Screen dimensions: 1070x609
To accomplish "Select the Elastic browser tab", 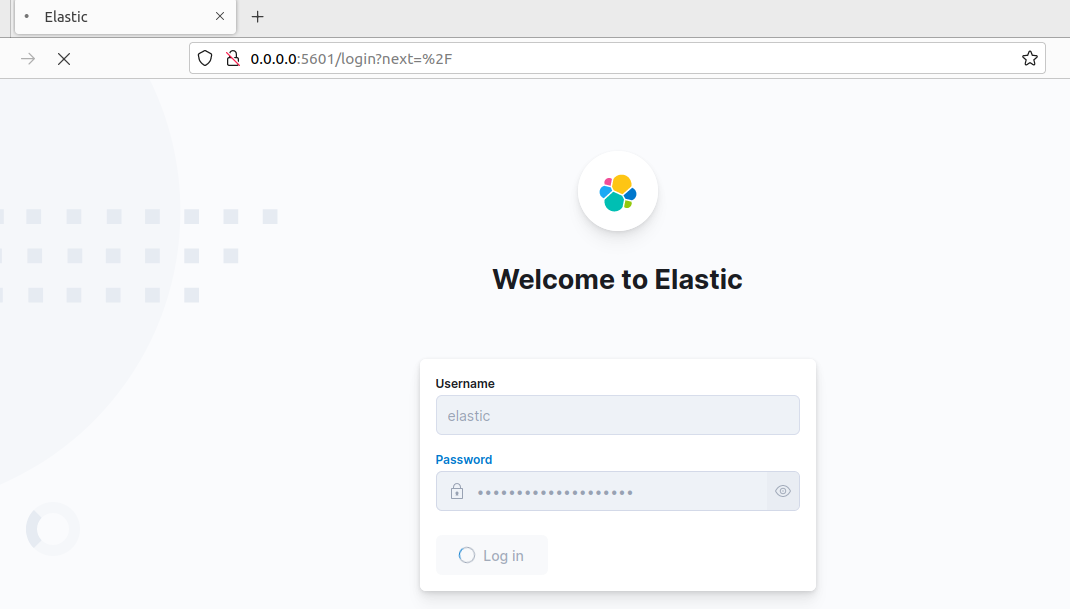I will 126,17.
